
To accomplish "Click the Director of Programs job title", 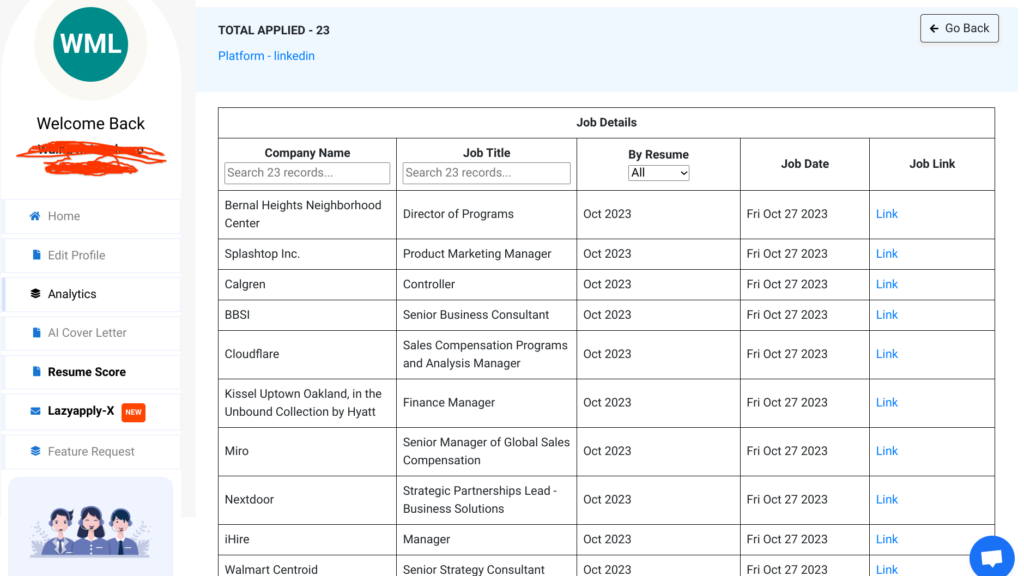I will pos(458,214).
